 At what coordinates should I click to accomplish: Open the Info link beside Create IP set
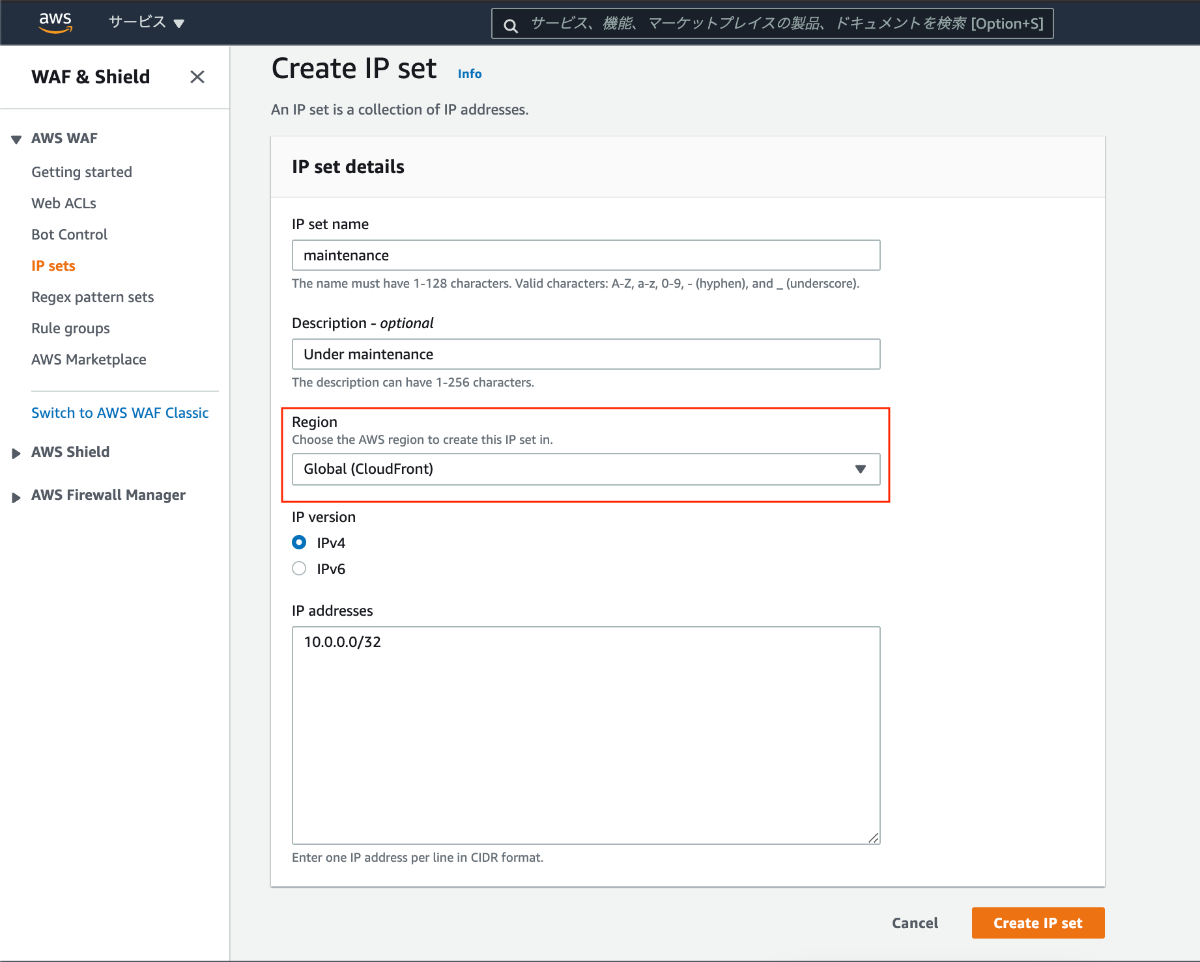point(469,73)
